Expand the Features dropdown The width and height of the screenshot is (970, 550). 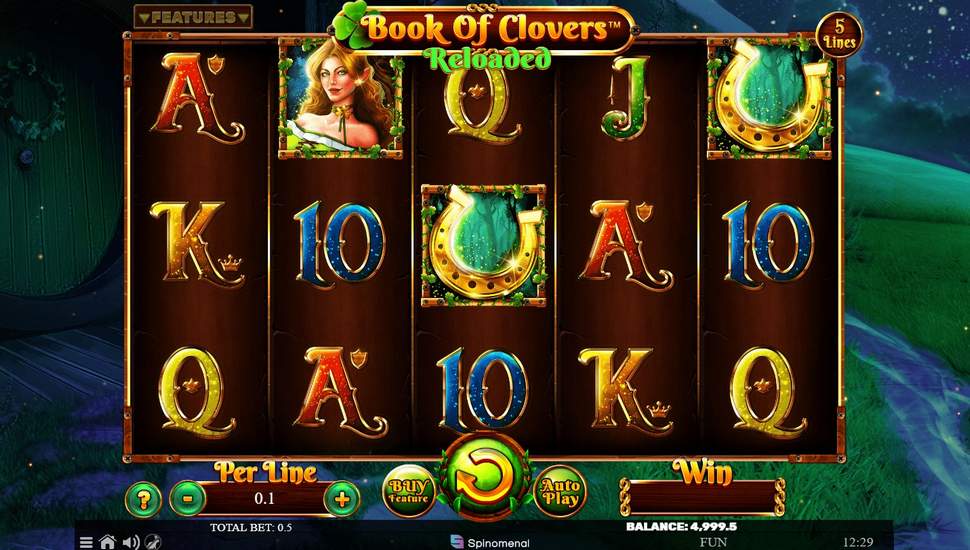coord(193,17)
